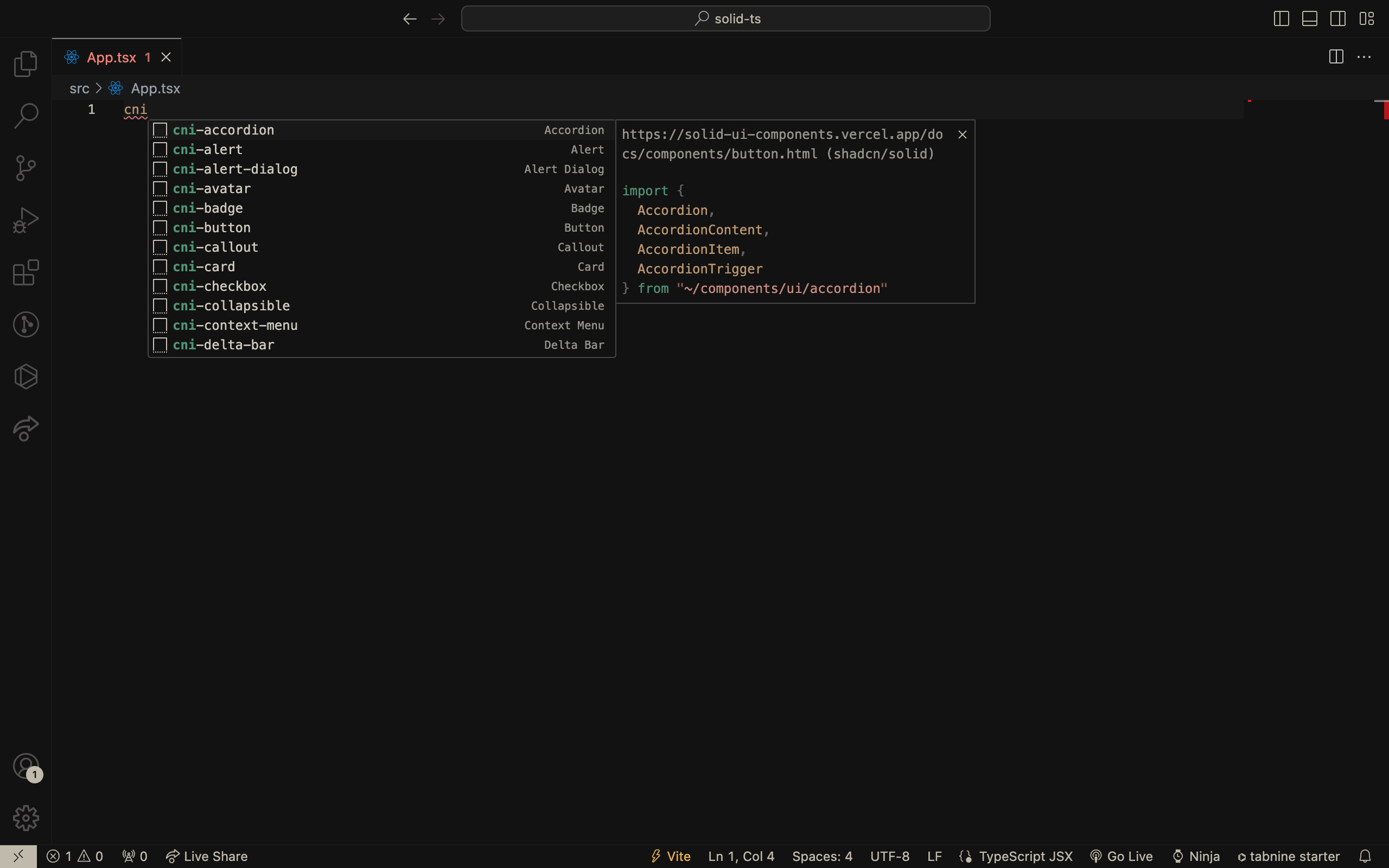The image size is (1389, 868).
Task: Select TypeScript JSX language mode
Action: (1025, 856)
